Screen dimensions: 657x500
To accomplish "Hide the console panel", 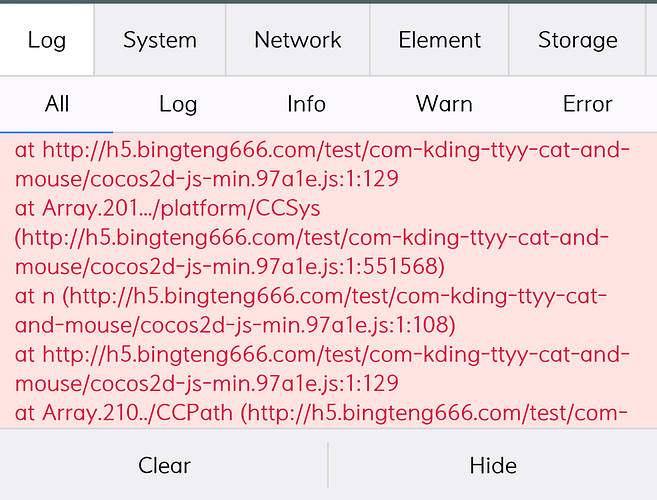I will pyautogui.click(x=493, y=465).
